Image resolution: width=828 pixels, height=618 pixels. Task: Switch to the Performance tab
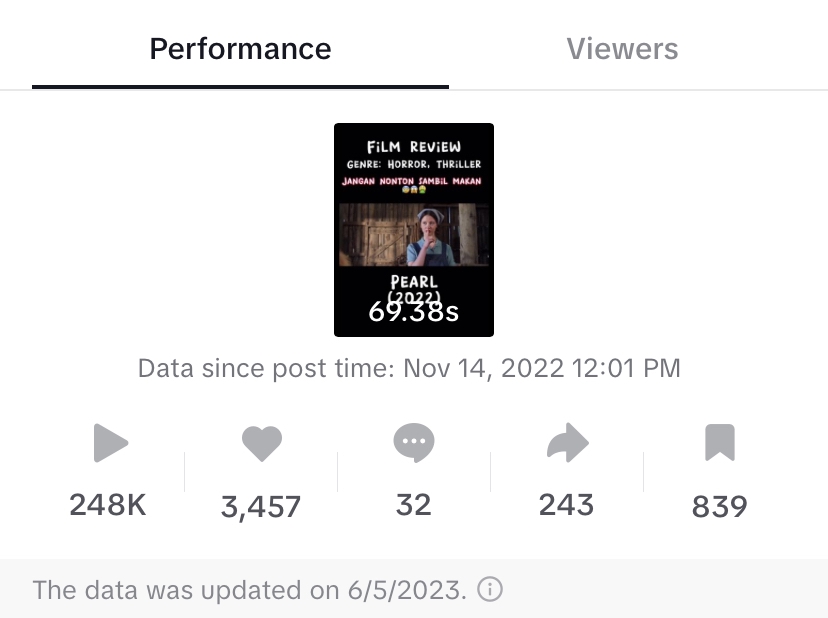tap(240, 49)
